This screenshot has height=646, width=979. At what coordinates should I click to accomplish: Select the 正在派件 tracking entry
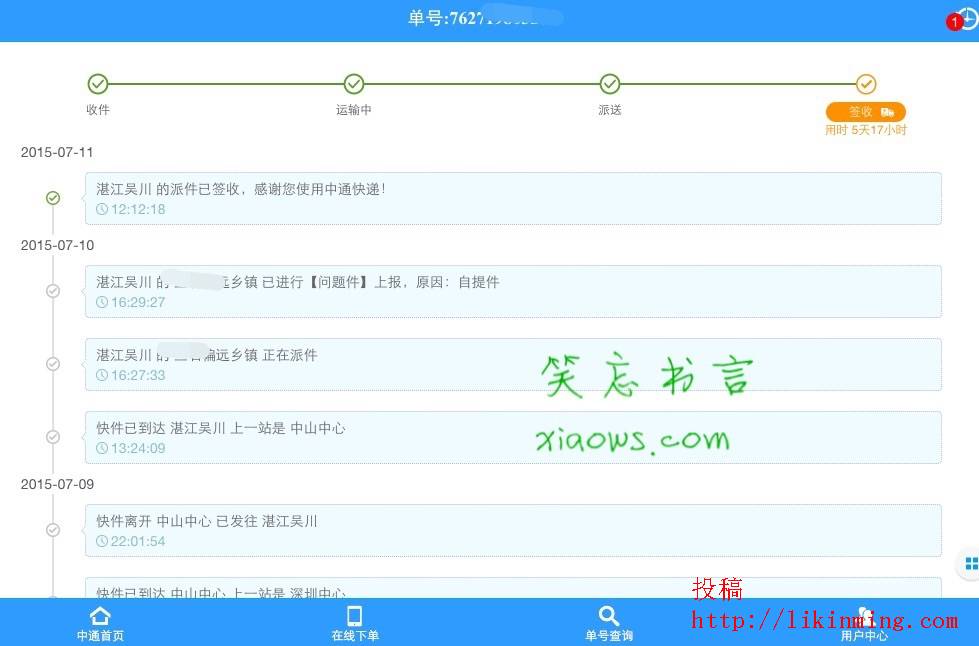click(513, 364)
